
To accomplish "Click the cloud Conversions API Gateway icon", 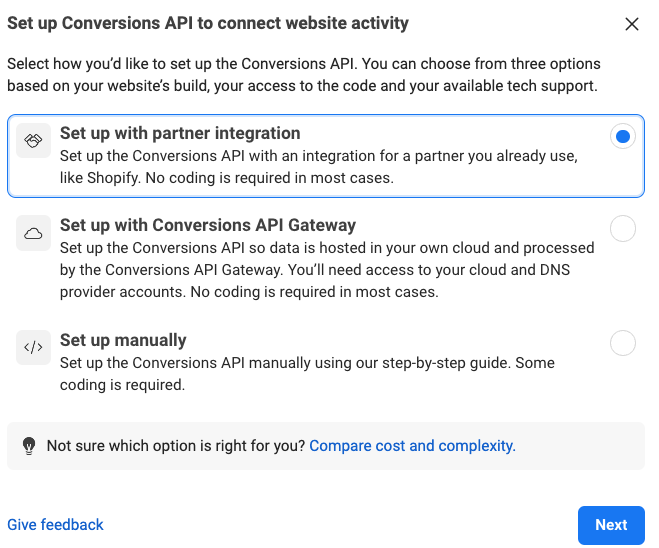I will 34,234.
